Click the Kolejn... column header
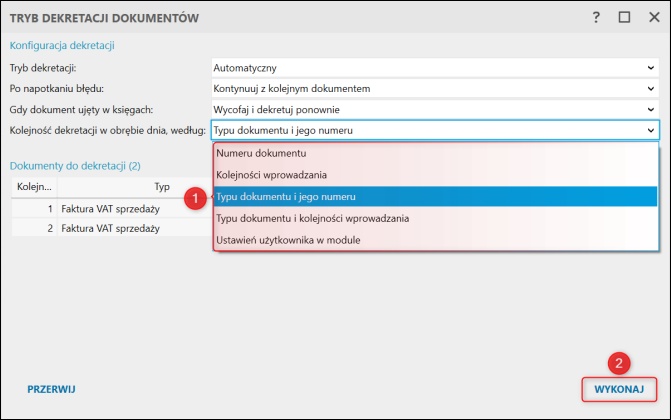 pos(34,187)
